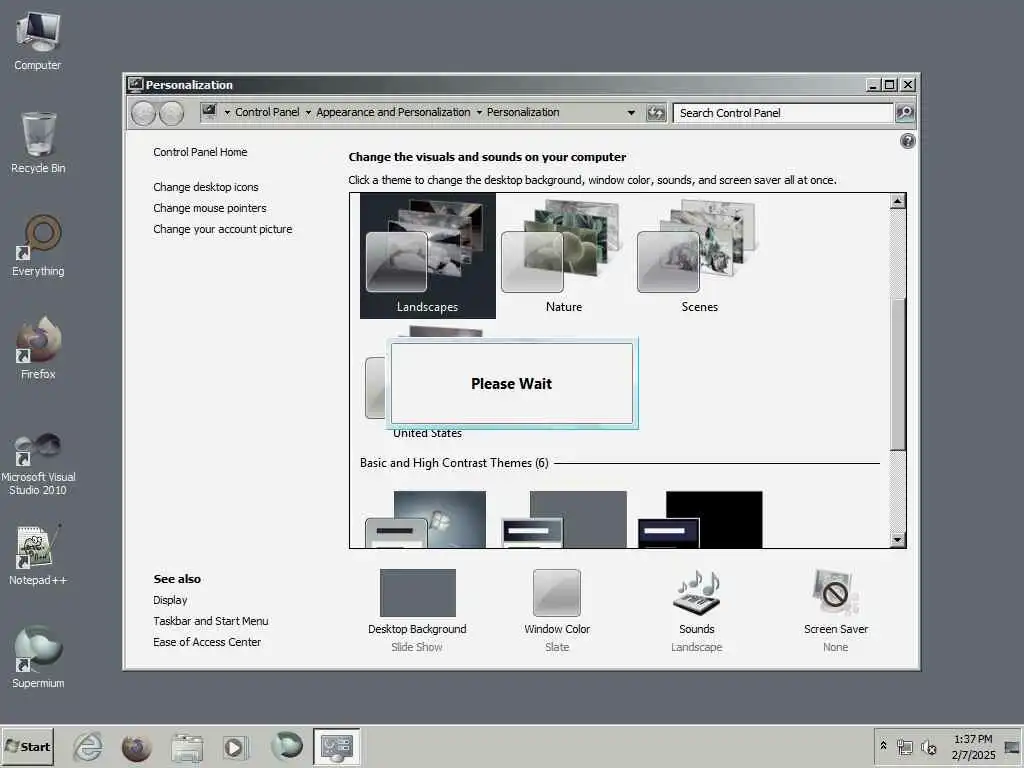Open Firefox from the taskbar
Image resolution: width=1024 pixels, height=768 pixels.
[x=136, y=747]
